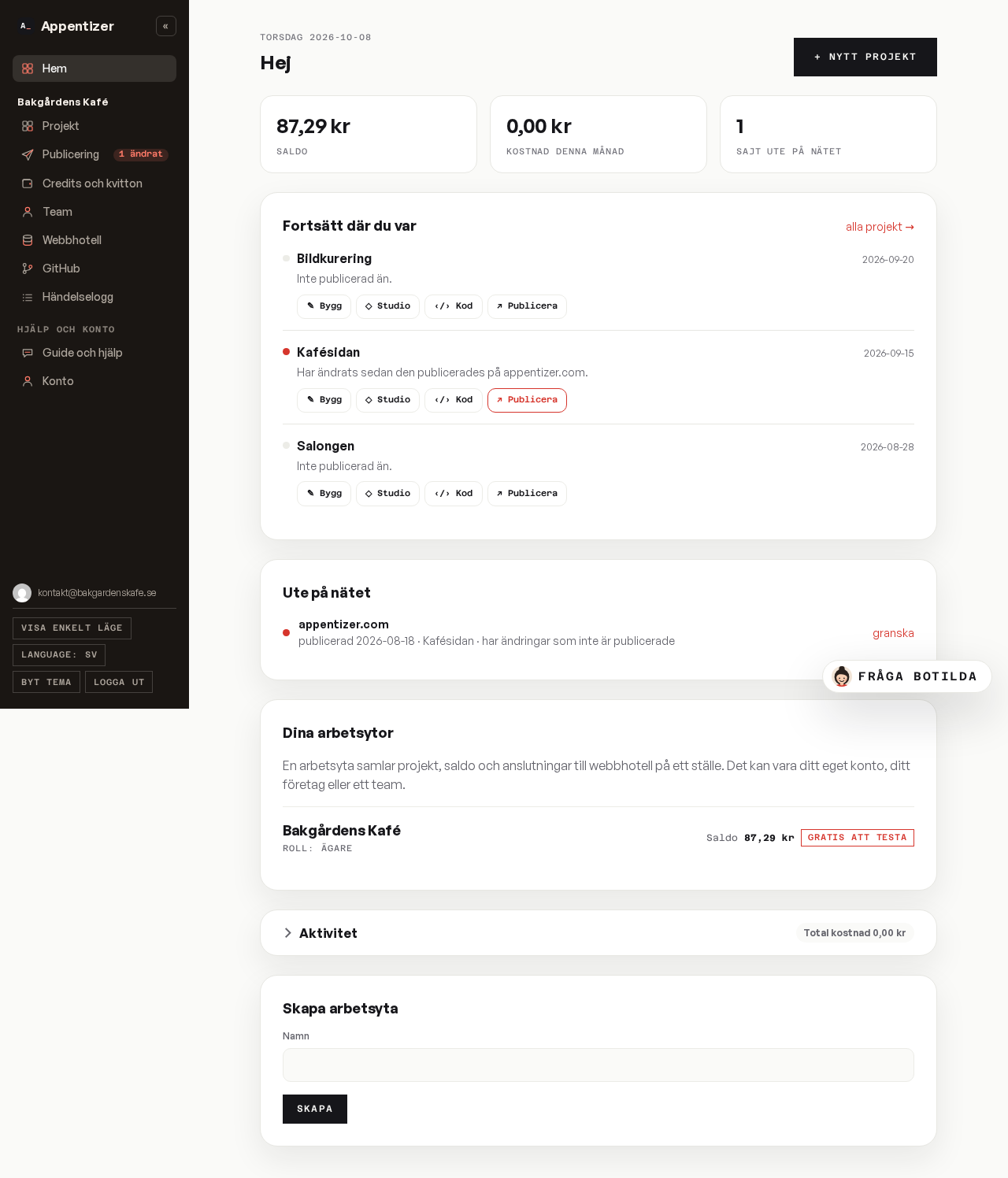This screenshot has width=1008, height=1178.
Task: Click the Credits och kvitton wallet icon
Action: tap(28, 183)
